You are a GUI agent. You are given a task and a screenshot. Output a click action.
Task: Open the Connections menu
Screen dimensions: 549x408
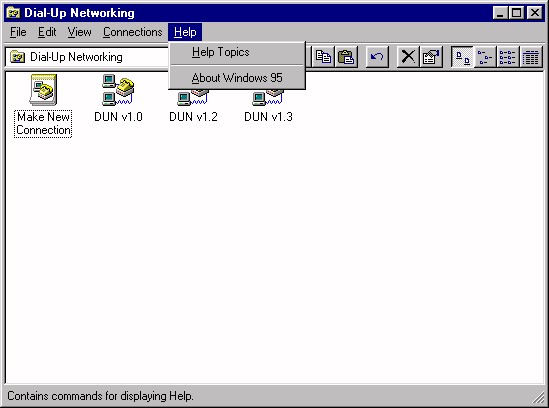[x=132, y=32]
